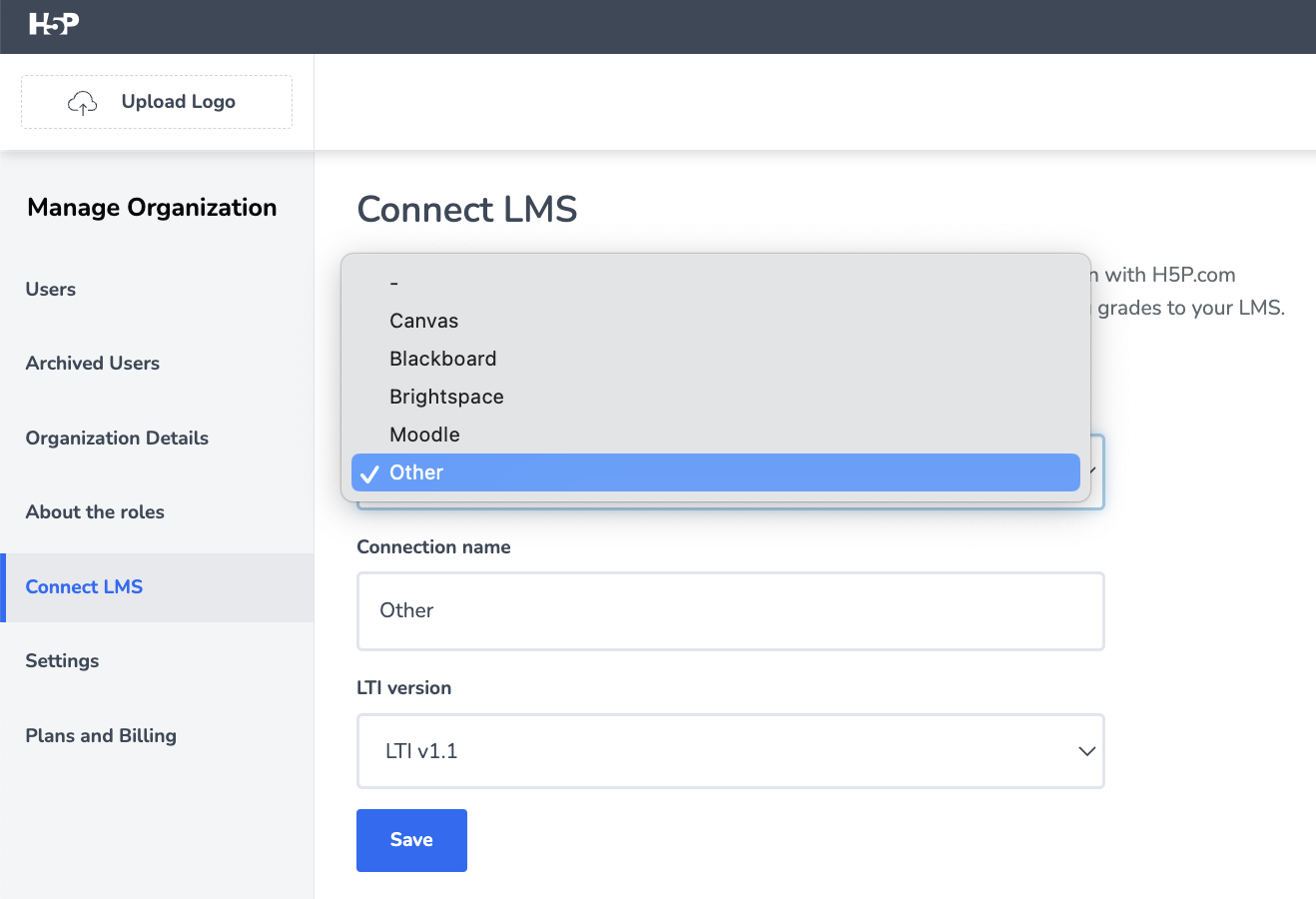
Task: Open Settings from the sidebar
Action: click(62, 660)
